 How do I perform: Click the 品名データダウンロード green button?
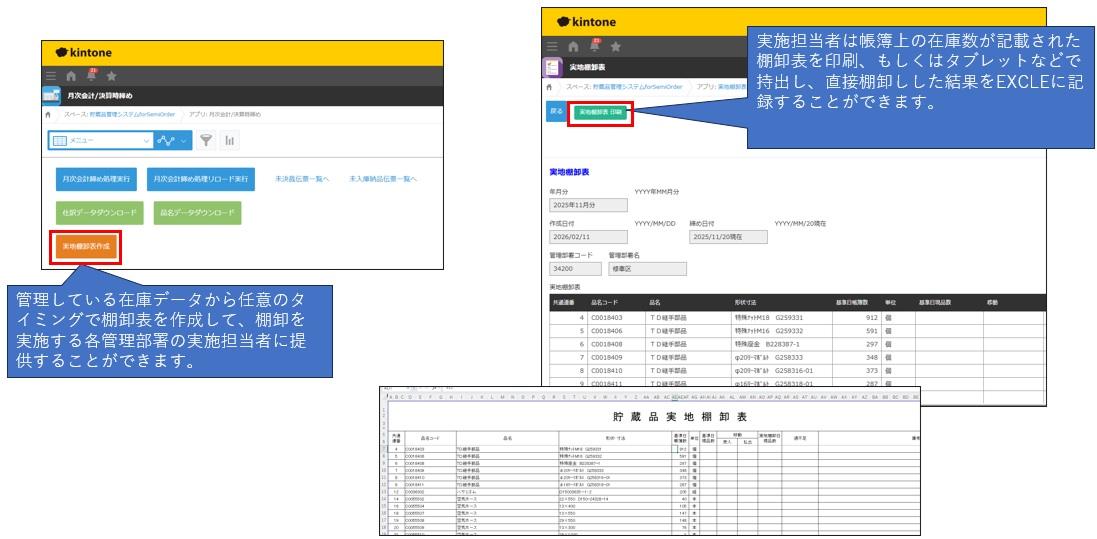[x=197, y=213]
